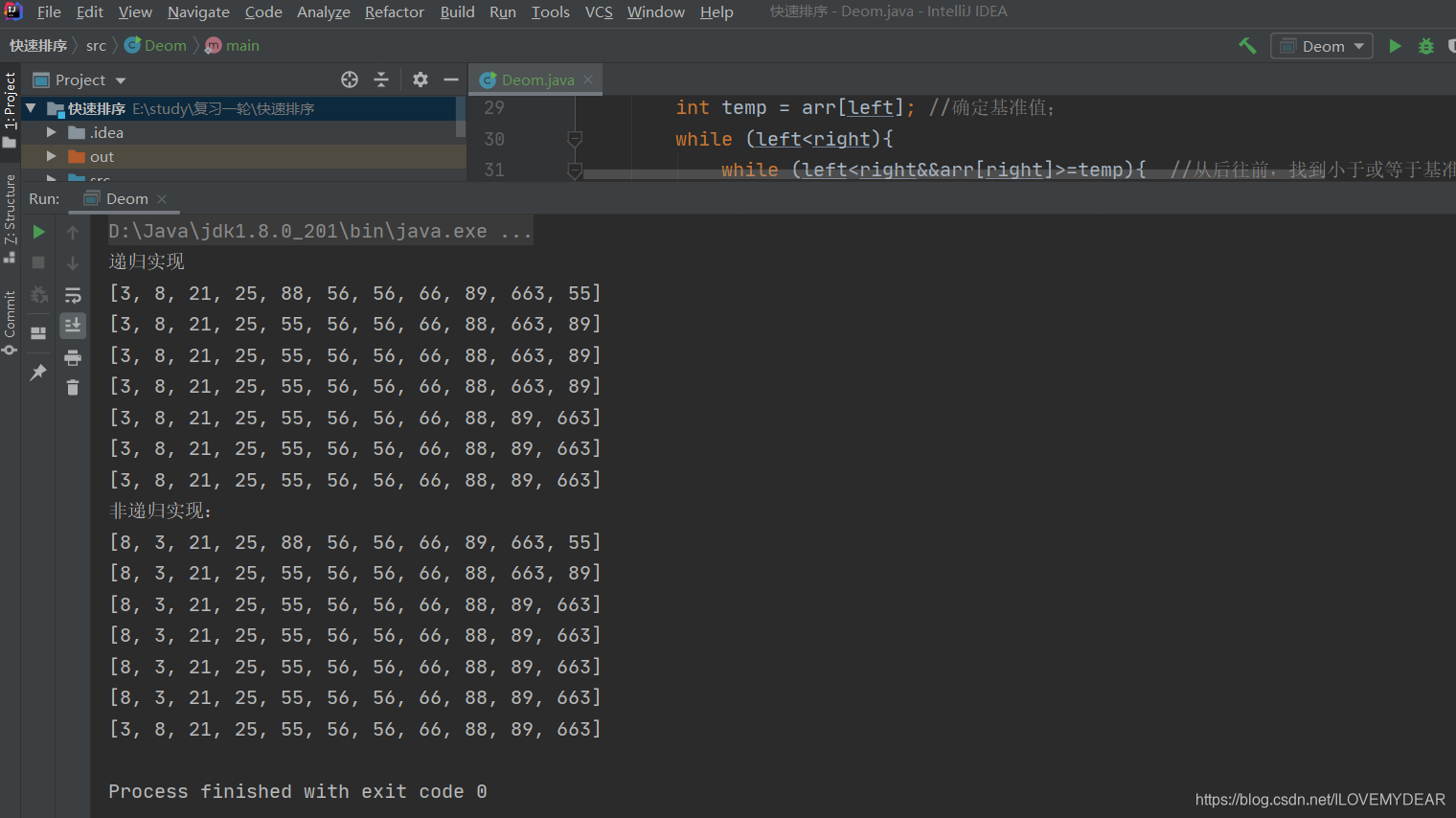This screenshot has height=818, width=1456.
Task: Click the restore layout icon in Run panel
Action: (38, 333)
